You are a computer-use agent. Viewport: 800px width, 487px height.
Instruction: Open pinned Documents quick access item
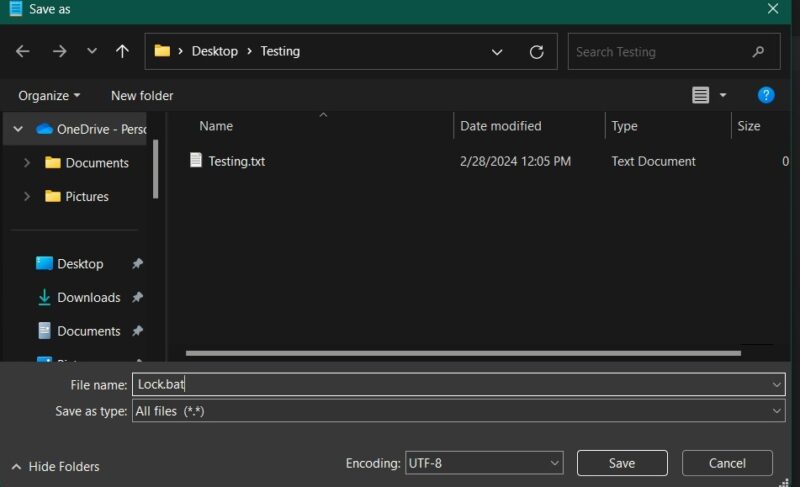point(79,331)
